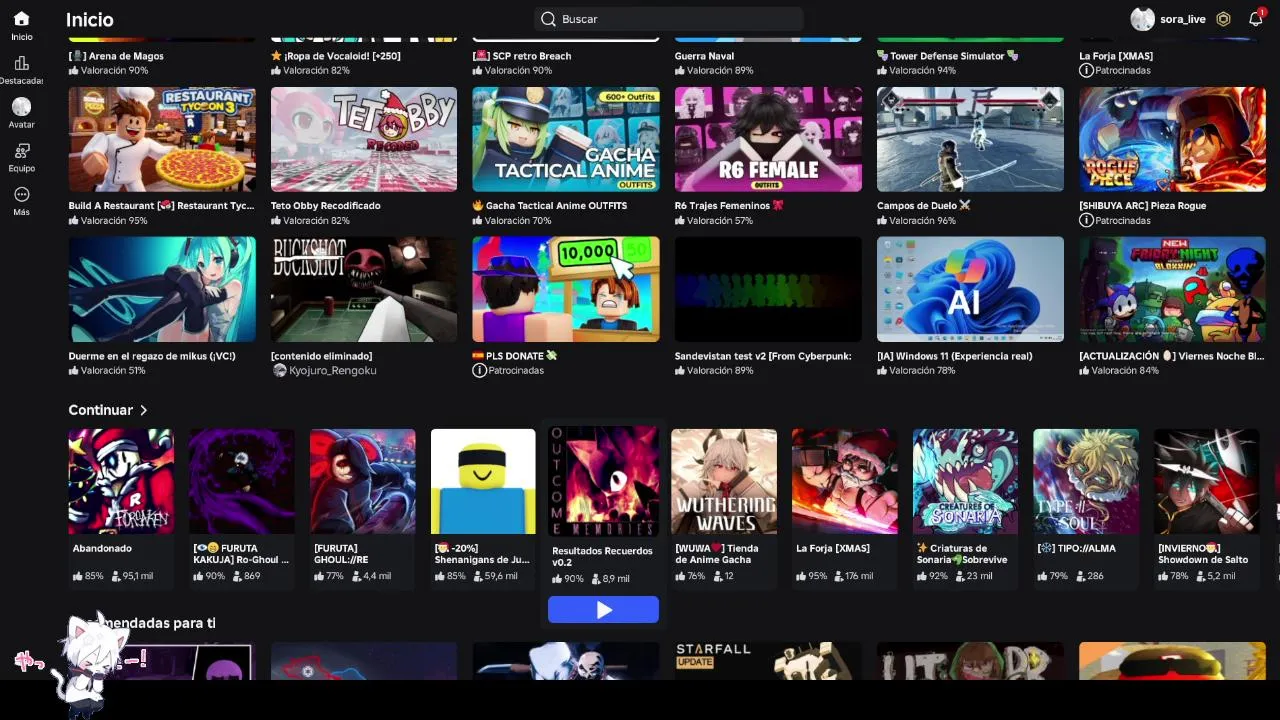Open the sora_live username link
This screenshot has height=720, width=1280.
point(1182,19)
